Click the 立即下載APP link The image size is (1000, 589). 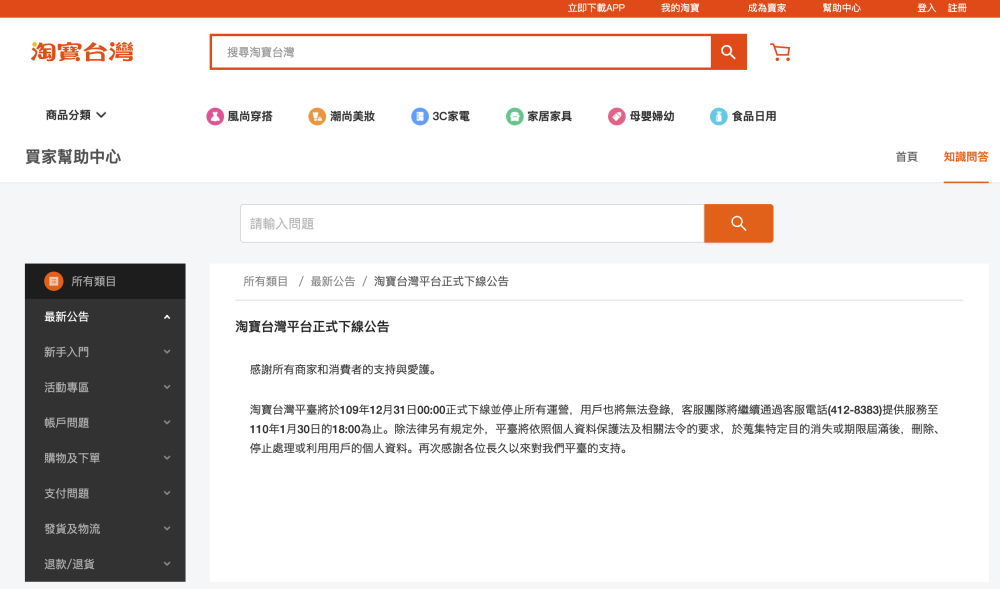tap(596, 8)
